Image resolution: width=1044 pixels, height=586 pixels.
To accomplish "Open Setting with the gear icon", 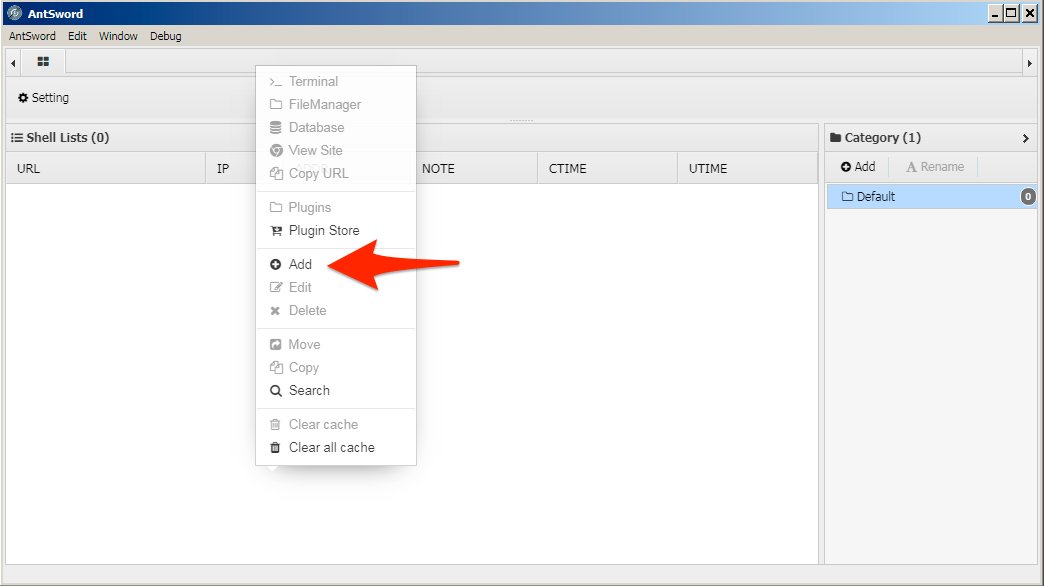I will [x=43, y=97].
